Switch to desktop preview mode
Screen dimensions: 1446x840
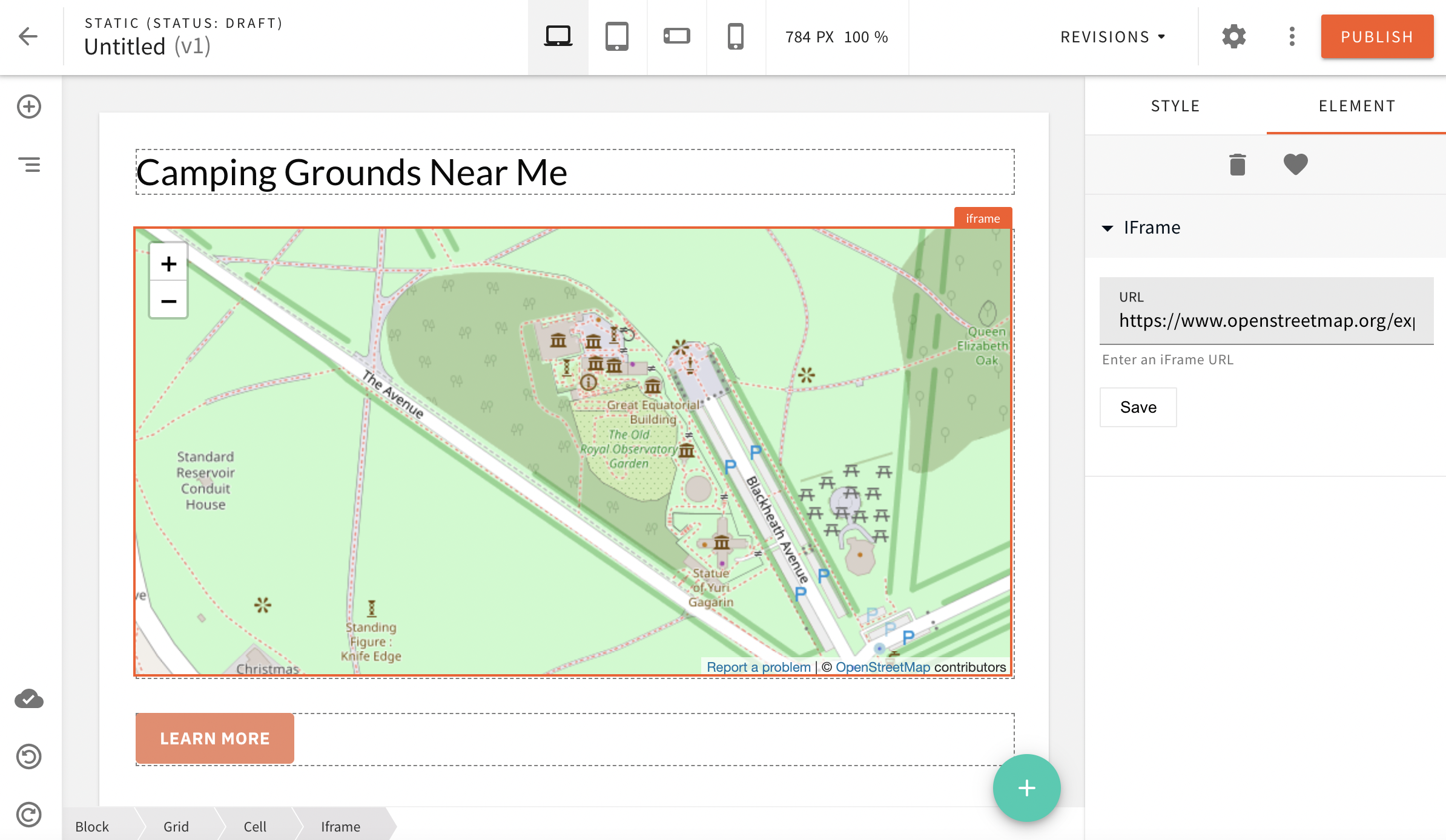tap(557, 35)
